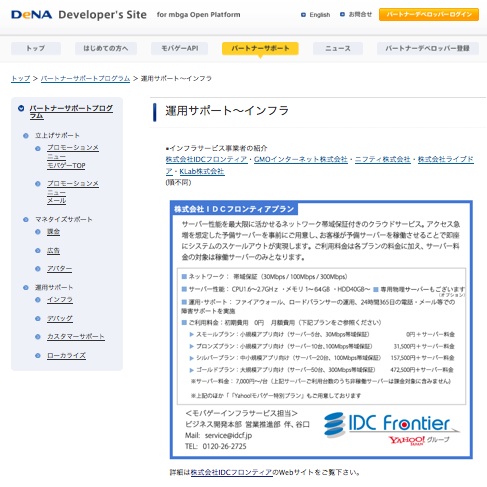Open the 広告 sidebar link

[x=53, y=251]
